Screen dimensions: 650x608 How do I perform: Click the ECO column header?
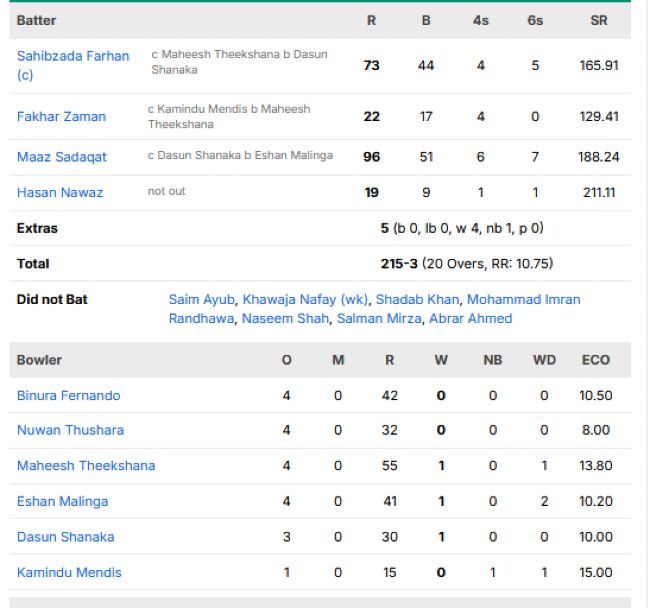[596, 360]
